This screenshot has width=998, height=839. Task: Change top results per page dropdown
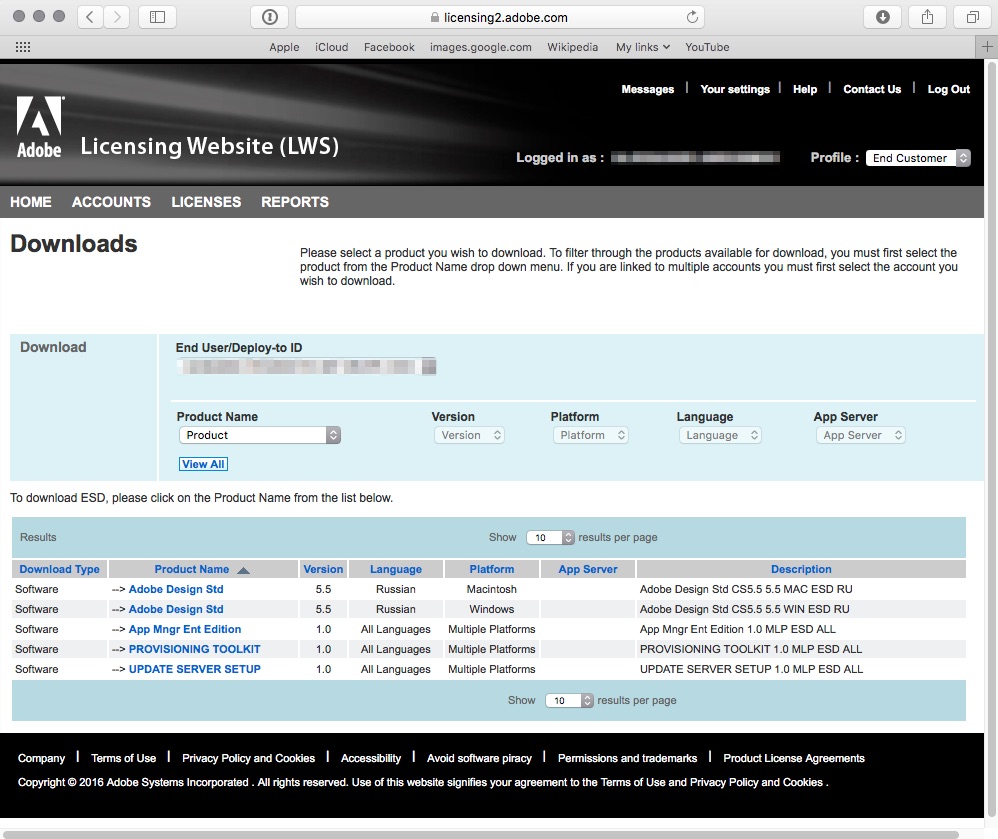[551, 537]
